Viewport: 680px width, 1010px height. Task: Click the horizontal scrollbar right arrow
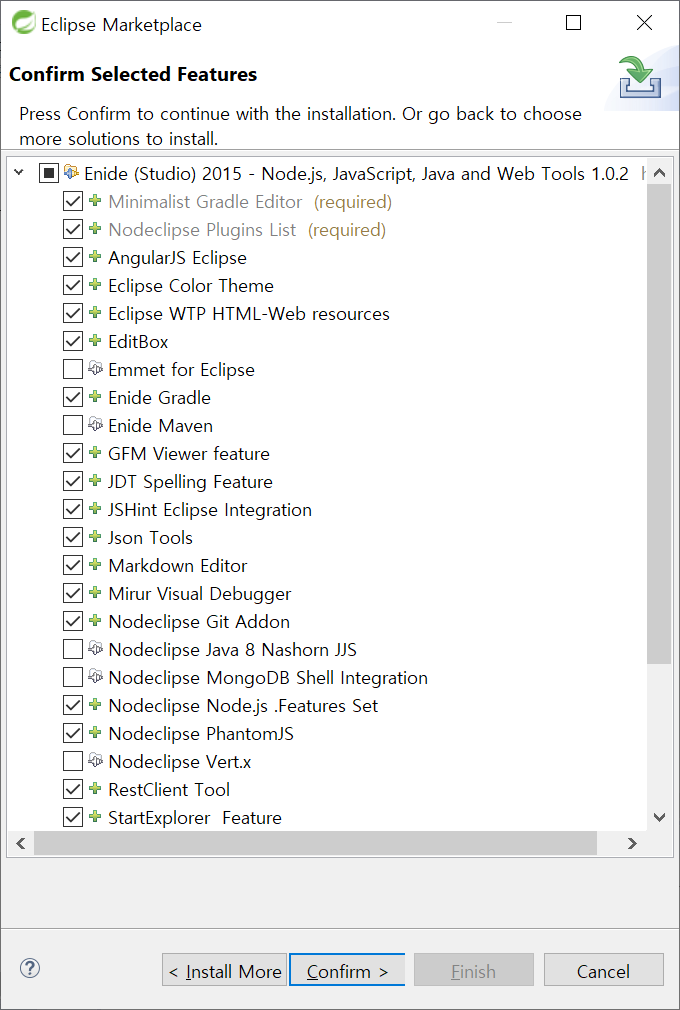tap(632, 843)
